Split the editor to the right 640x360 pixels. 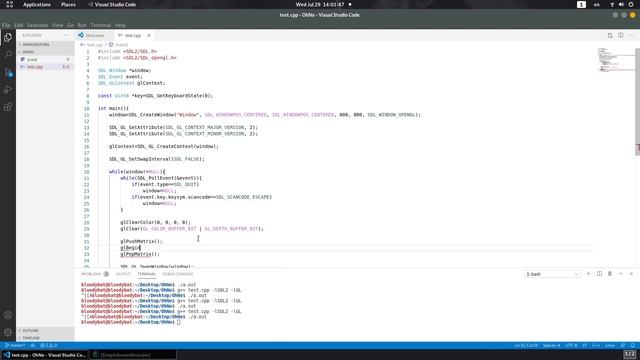[x=620, y=36]
